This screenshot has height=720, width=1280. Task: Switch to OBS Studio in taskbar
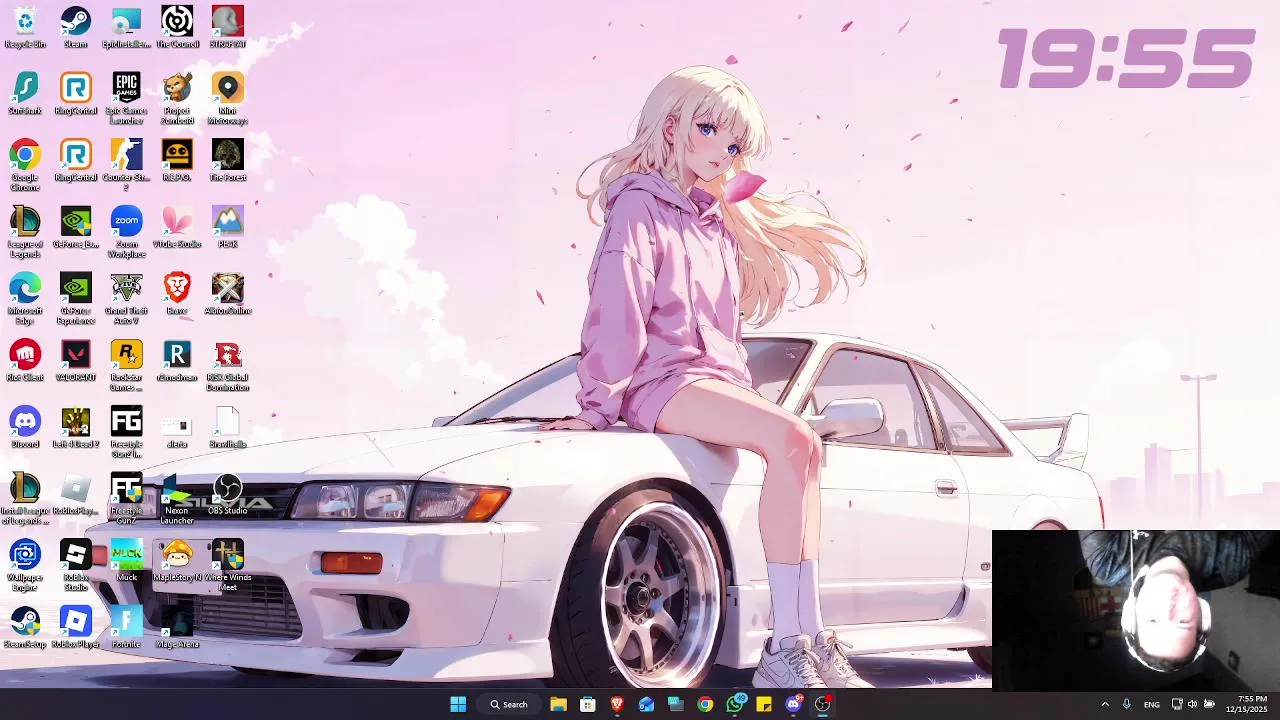pos(823,704)
